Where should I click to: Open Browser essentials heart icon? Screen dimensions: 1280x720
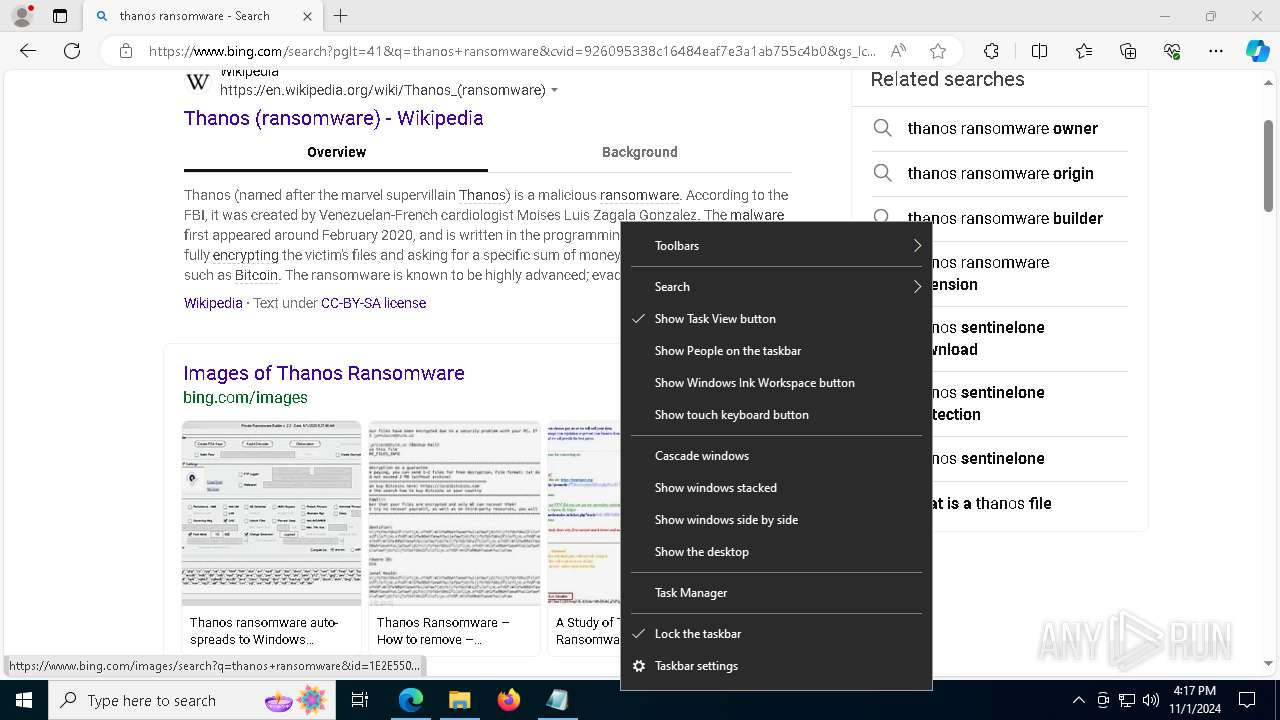point(1172,51)
